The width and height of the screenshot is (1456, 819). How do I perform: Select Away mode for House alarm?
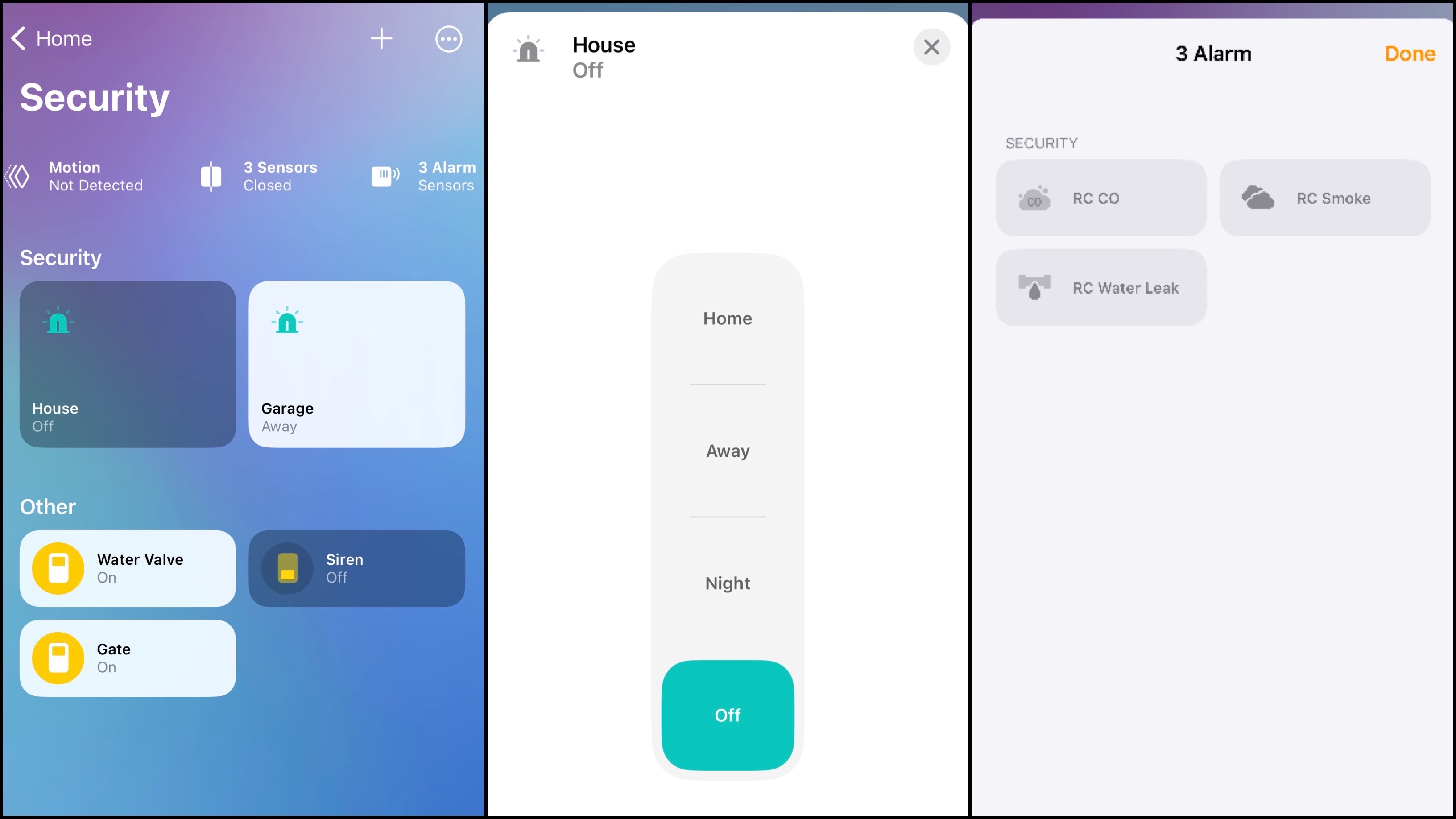pyautogui.click(x=727, y=451)
